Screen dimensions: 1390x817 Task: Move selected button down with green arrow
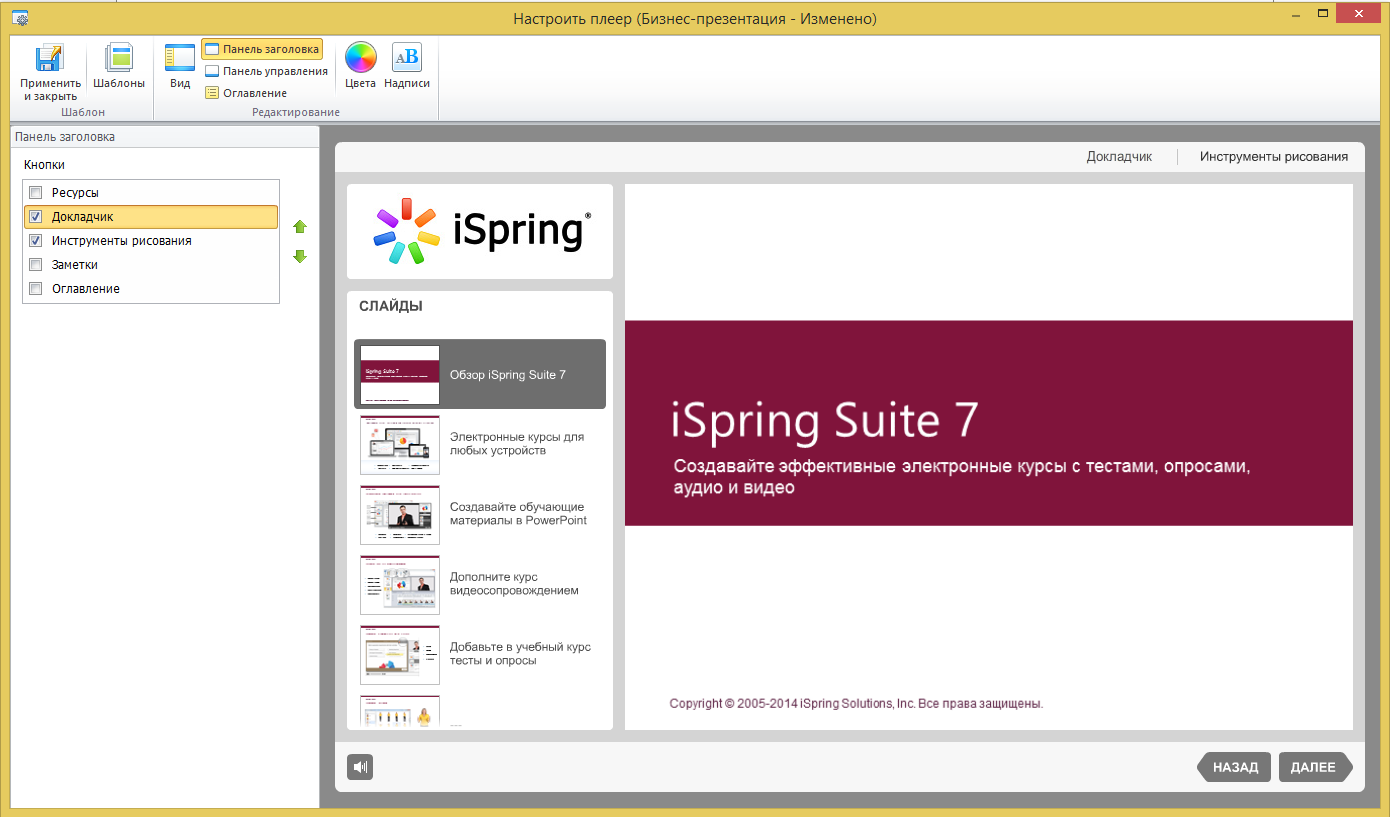pos(300,257)
